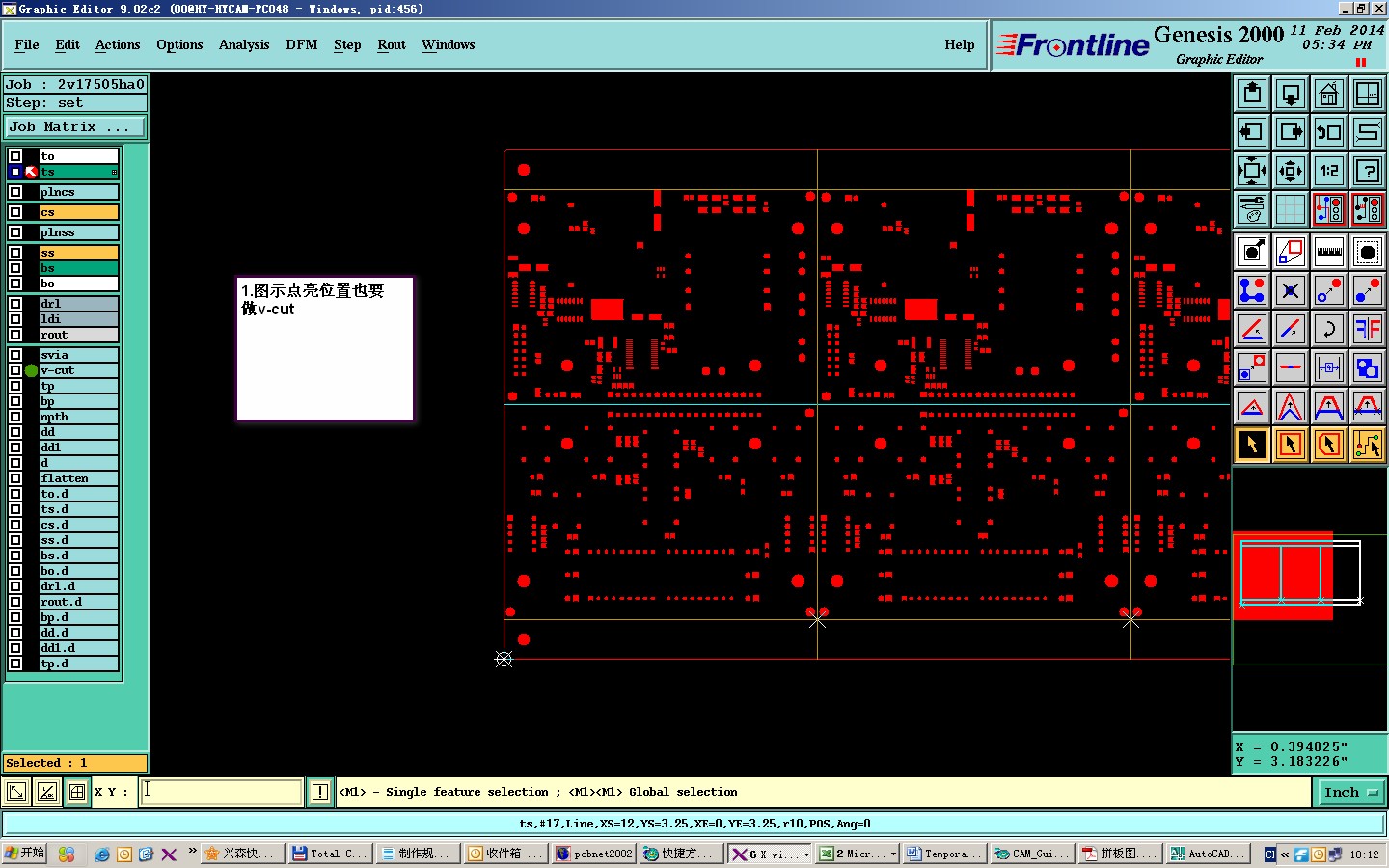Image resolution: width=1389 pixels, height=868 pixels.
Task: Click the home view icon
Action: tap(1329, 94)
